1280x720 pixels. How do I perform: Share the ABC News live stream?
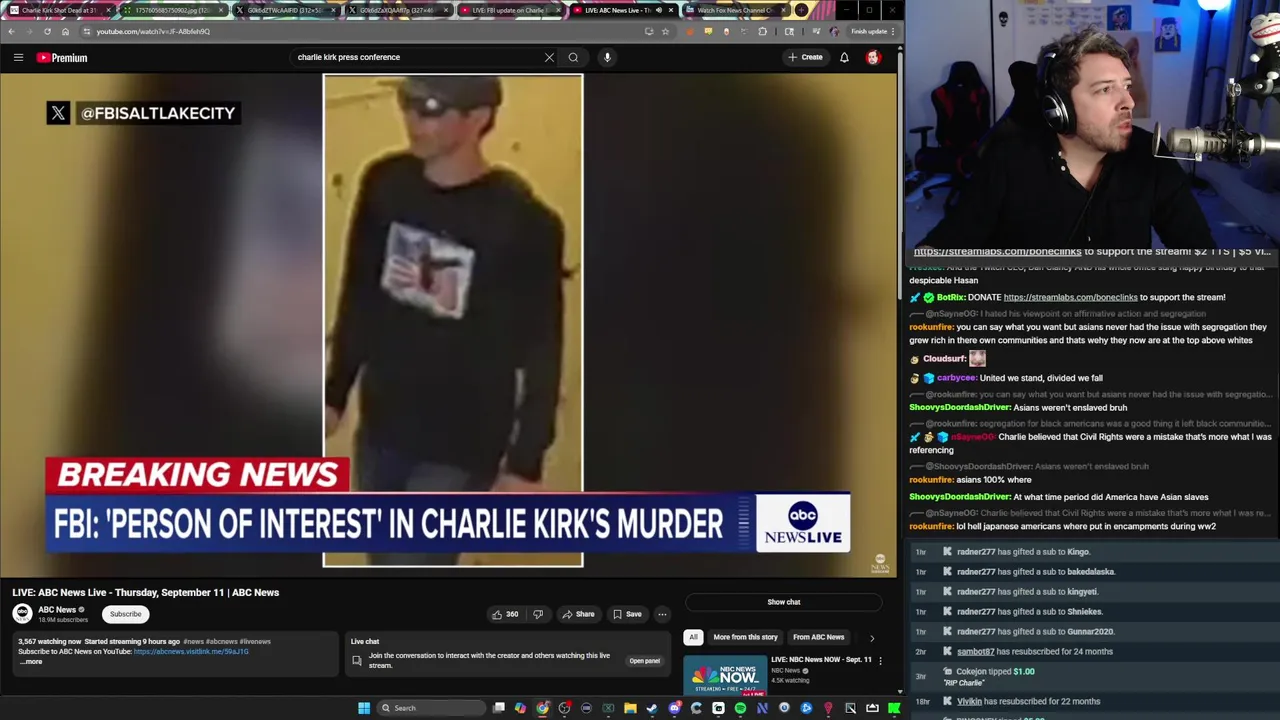pyautogui.click(x=578, y=614)
